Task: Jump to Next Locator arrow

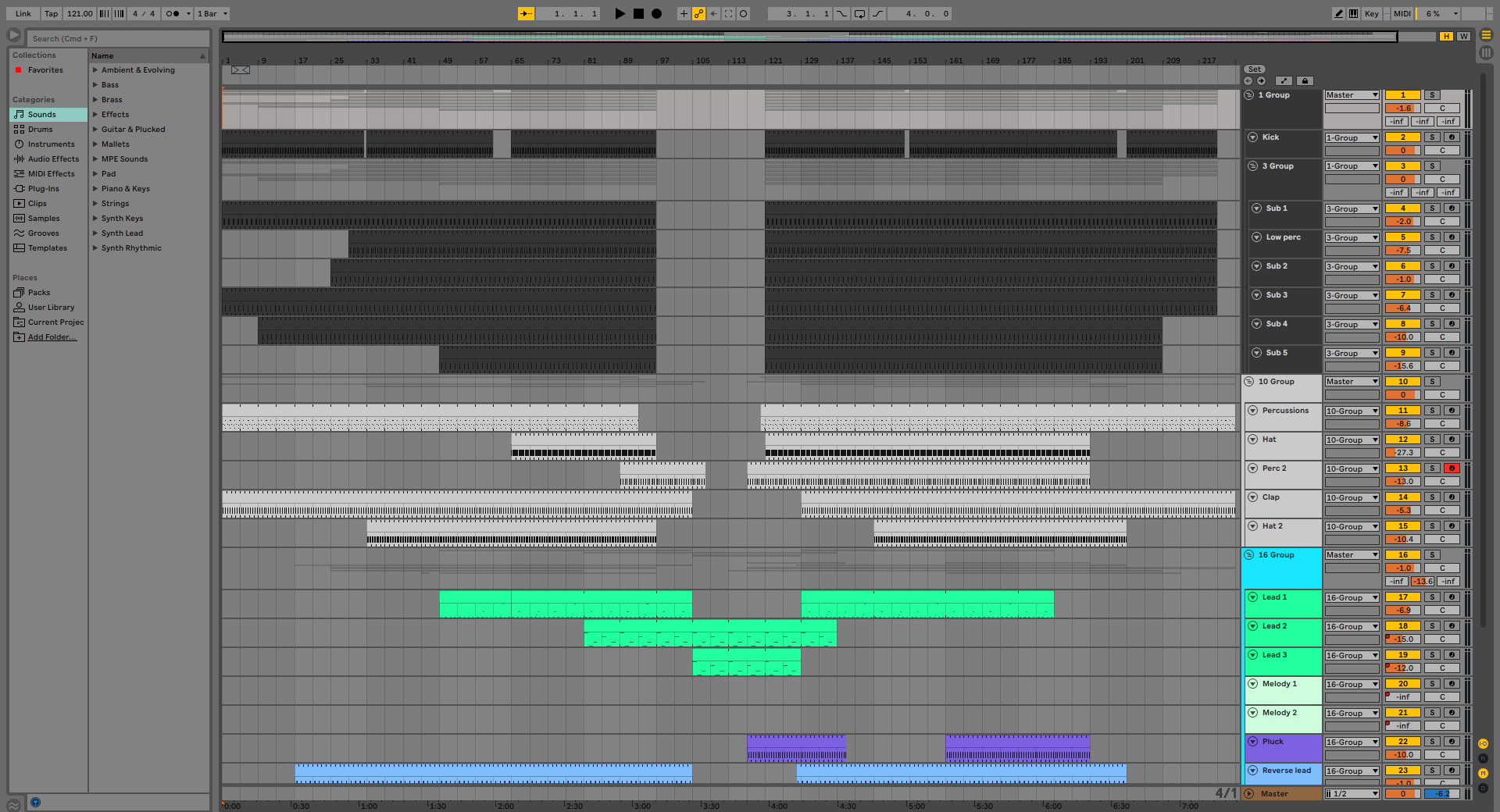Action: (1261, 80)
